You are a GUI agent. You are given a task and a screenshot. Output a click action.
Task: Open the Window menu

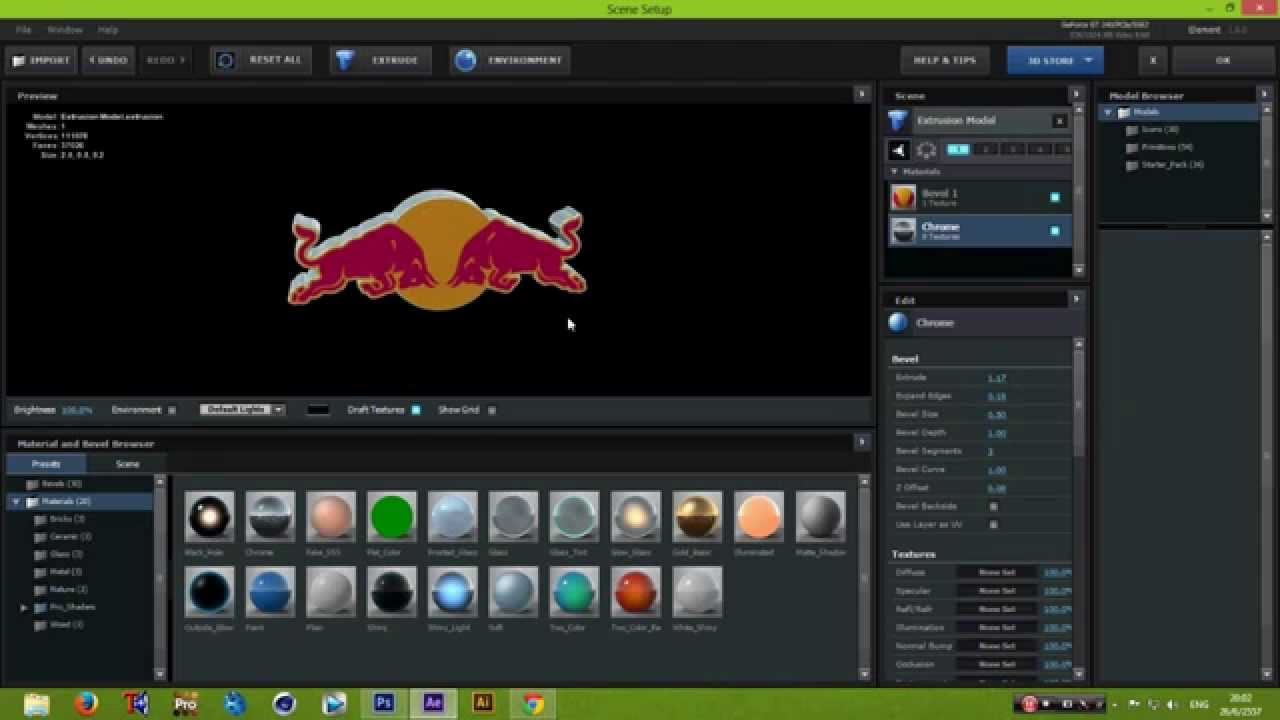[65, 30]
